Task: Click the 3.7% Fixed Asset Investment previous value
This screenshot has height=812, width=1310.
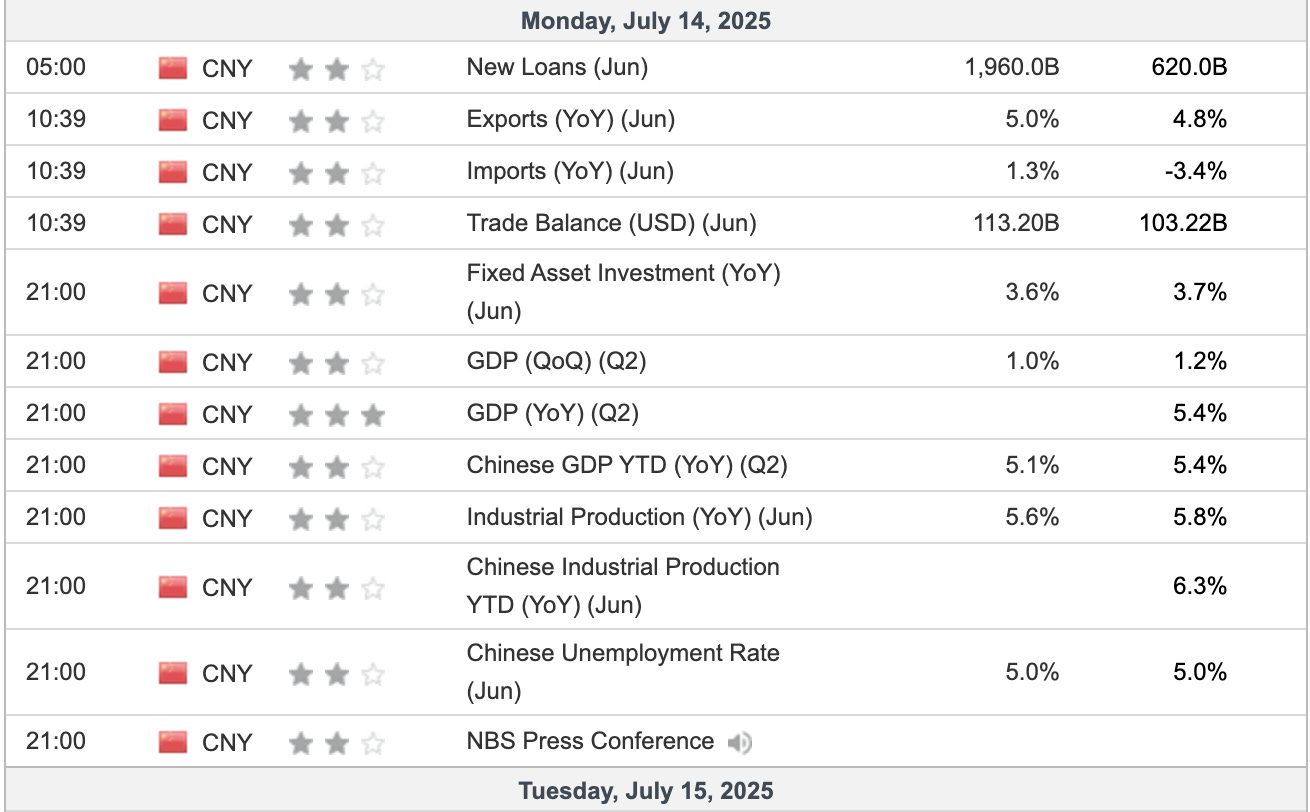Action: point(1199,293)
